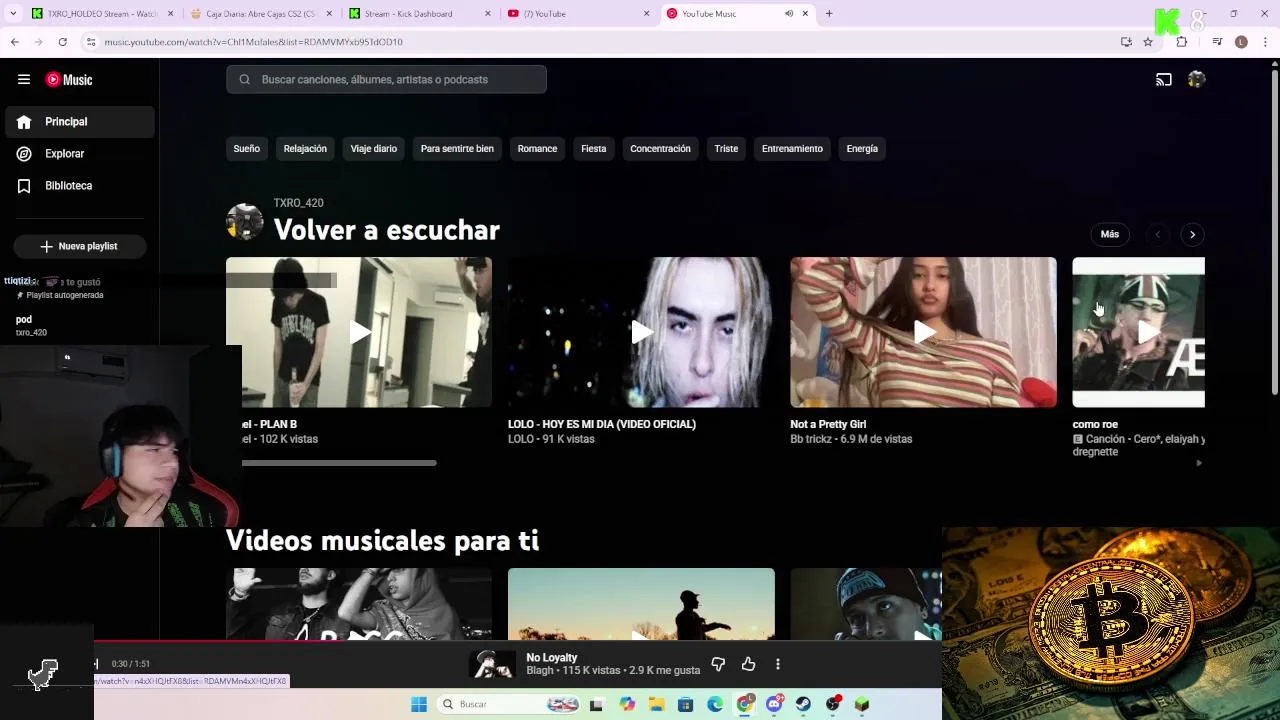The width and height of the screenshot is (1280, 720).
Task: Select the Fiesta mood chip
Action: tap(593, 149)
